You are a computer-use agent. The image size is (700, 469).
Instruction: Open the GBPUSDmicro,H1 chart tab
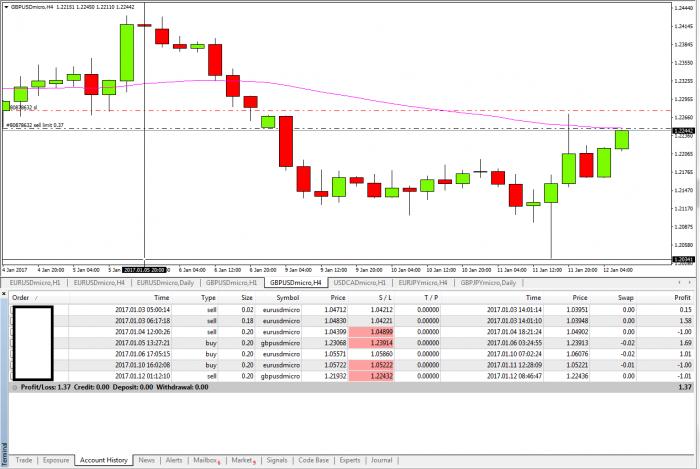pyautogui.click(x=231, y=283)
